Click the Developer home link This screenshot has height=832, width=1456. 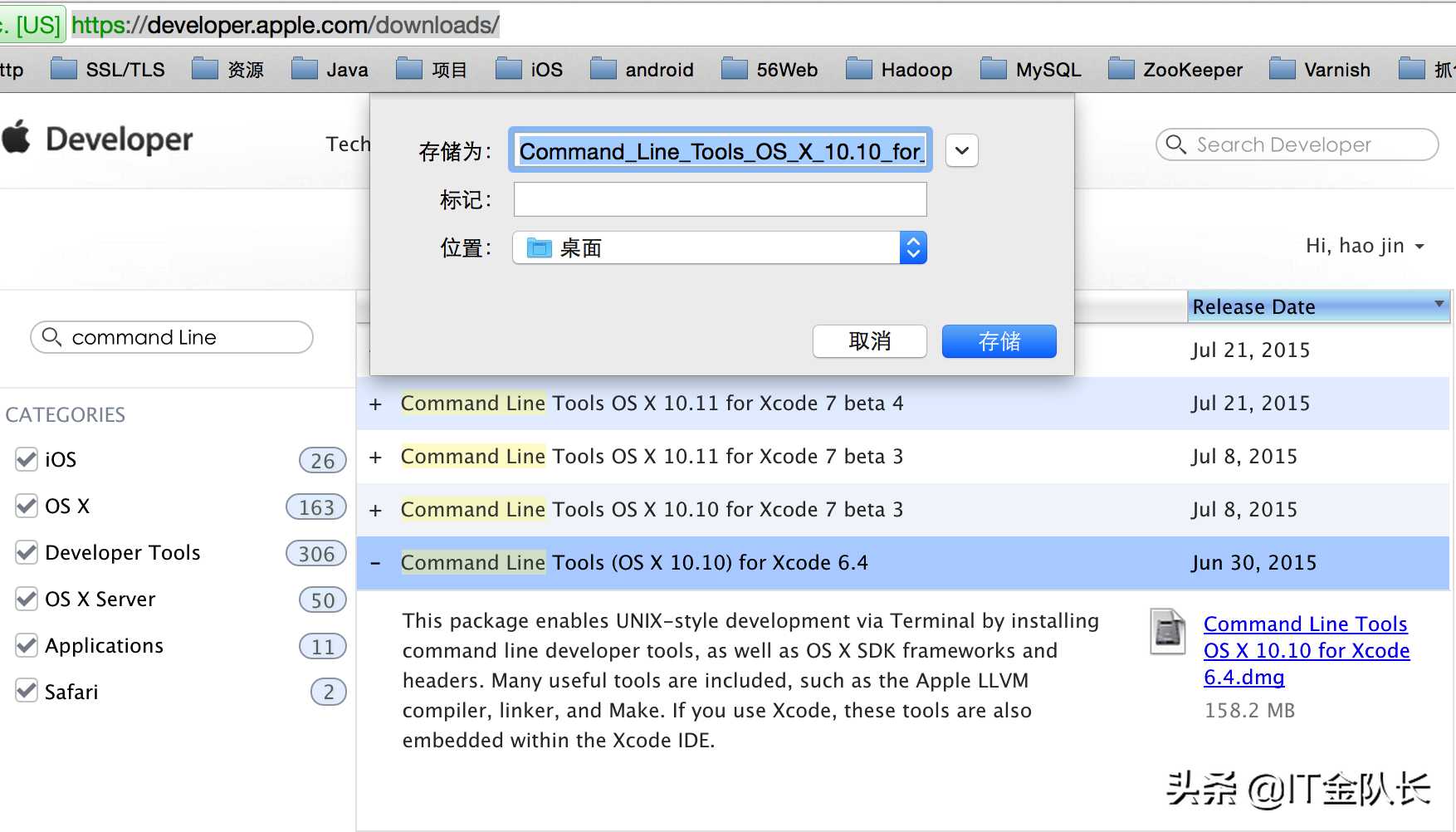(x=119, y=139)
